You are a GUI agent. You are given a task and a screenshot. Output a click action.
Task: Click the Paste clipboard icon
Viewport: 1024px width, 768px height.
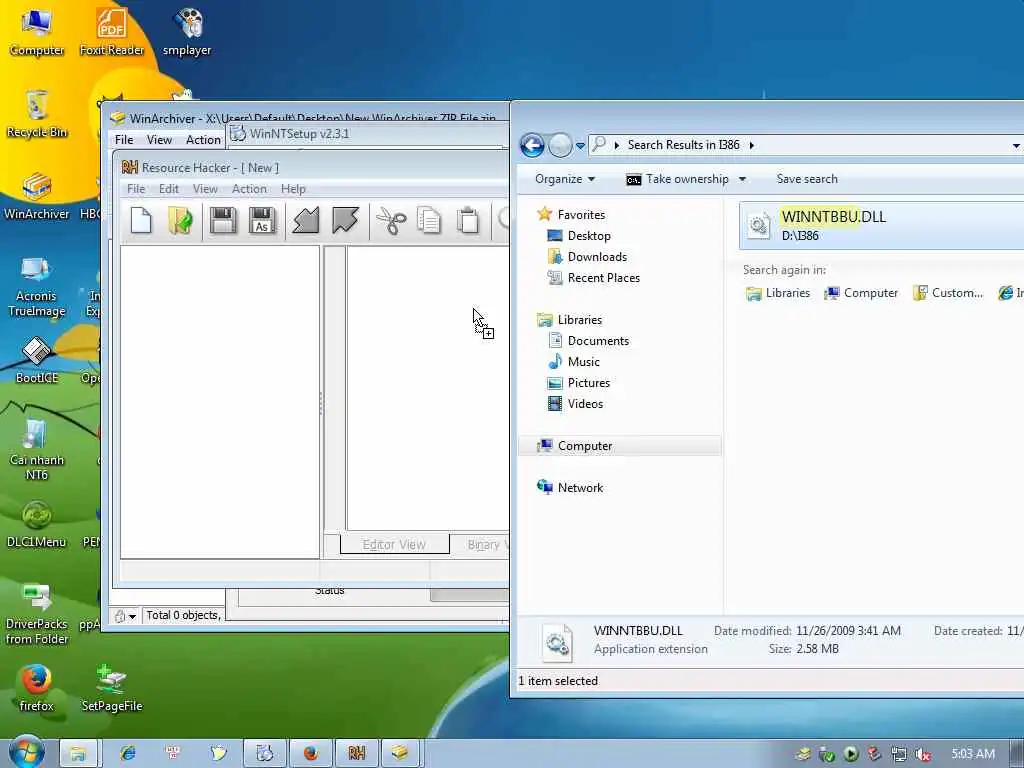point(468,220)
